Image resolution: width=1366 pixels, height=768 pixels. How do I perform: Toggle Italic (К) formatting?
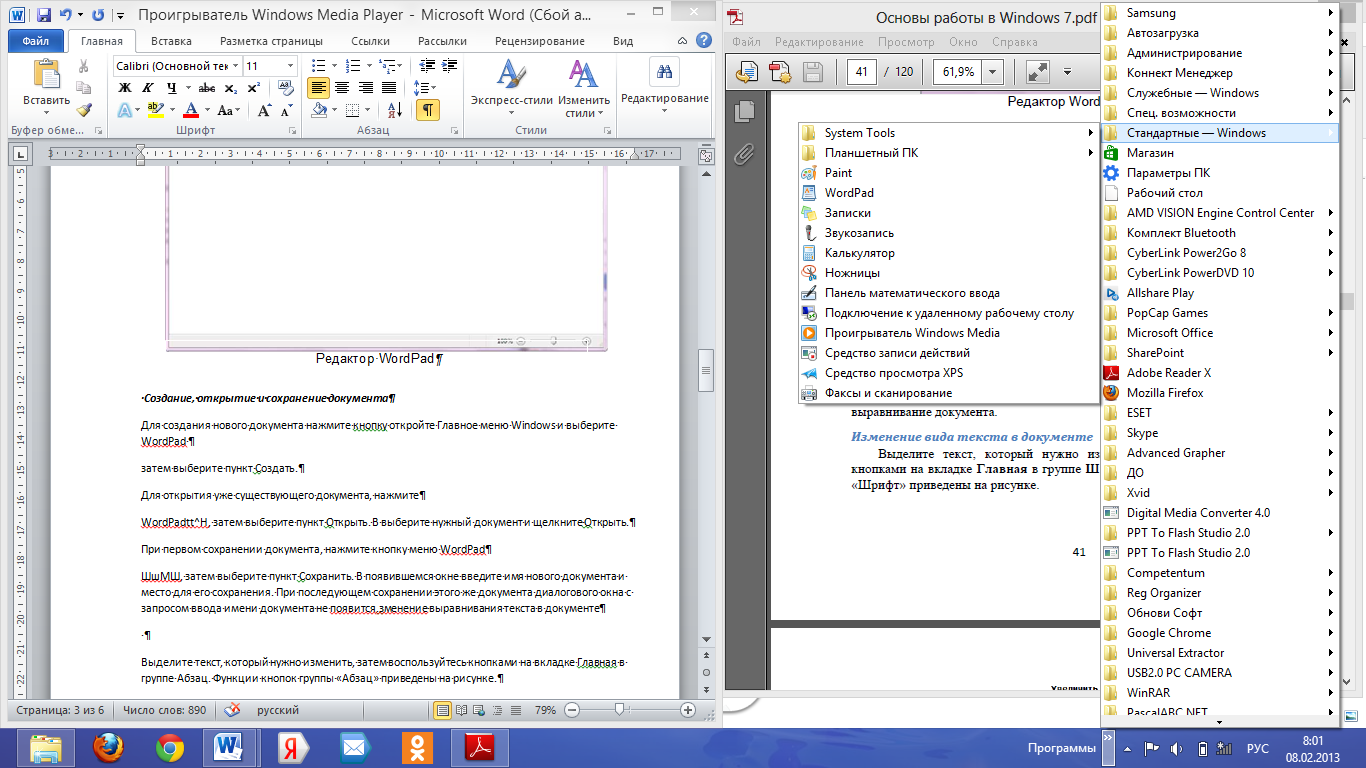(x=146, y=88)
